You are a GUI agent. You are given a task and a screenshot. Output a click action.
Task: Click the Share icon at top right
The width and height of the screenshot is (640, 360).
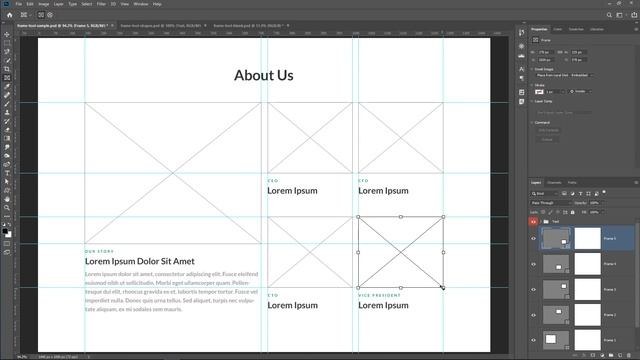tap(634, 15)
